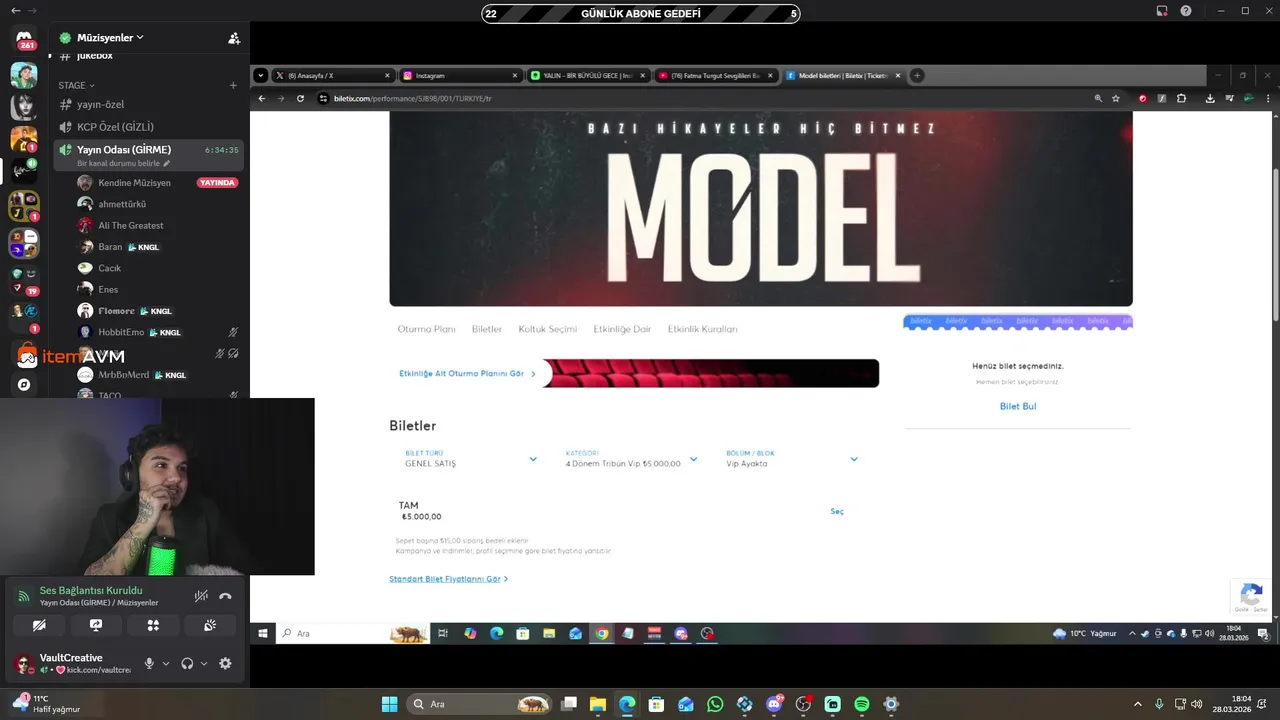The image size is (1280, 720).
Task: Deafen audio with headphones icon
Action: point(187,663)
